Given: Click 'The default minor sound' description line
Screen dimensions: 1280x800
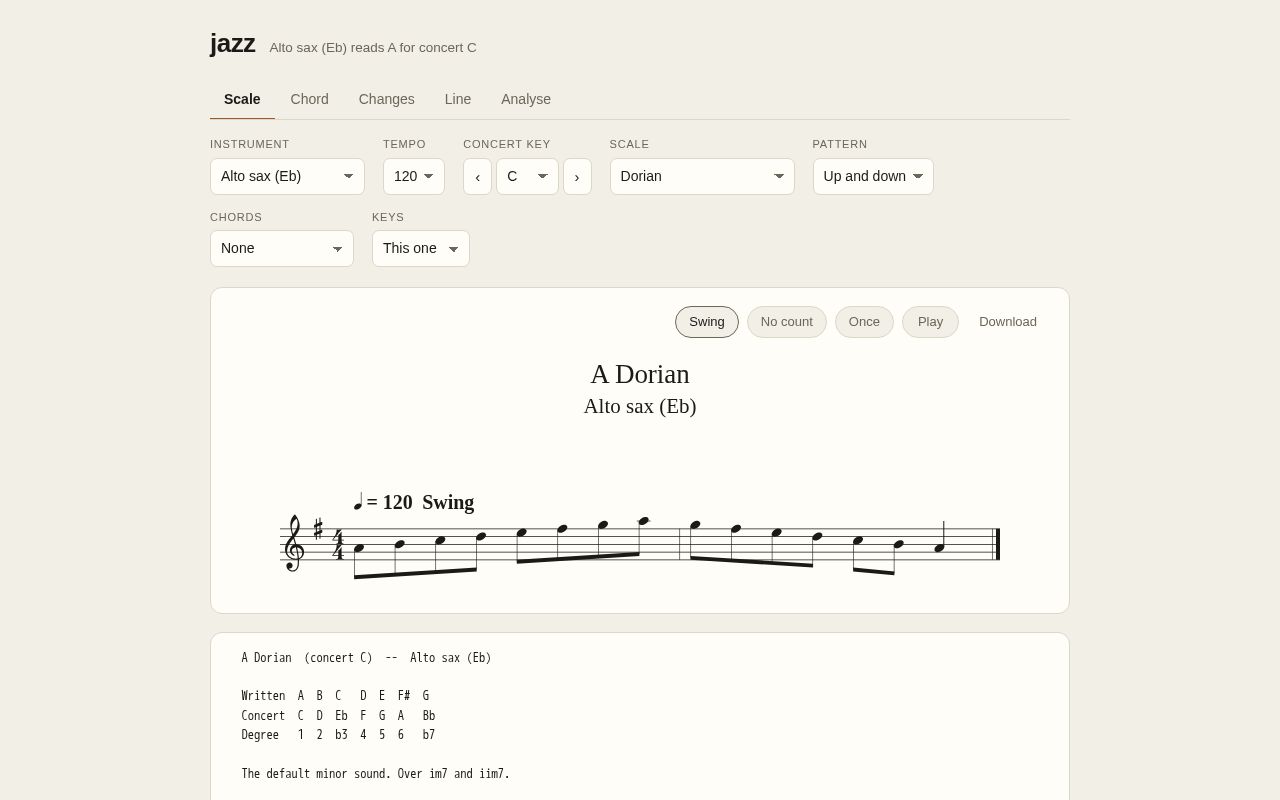Looking at the screenshot, I should [375, 774].
